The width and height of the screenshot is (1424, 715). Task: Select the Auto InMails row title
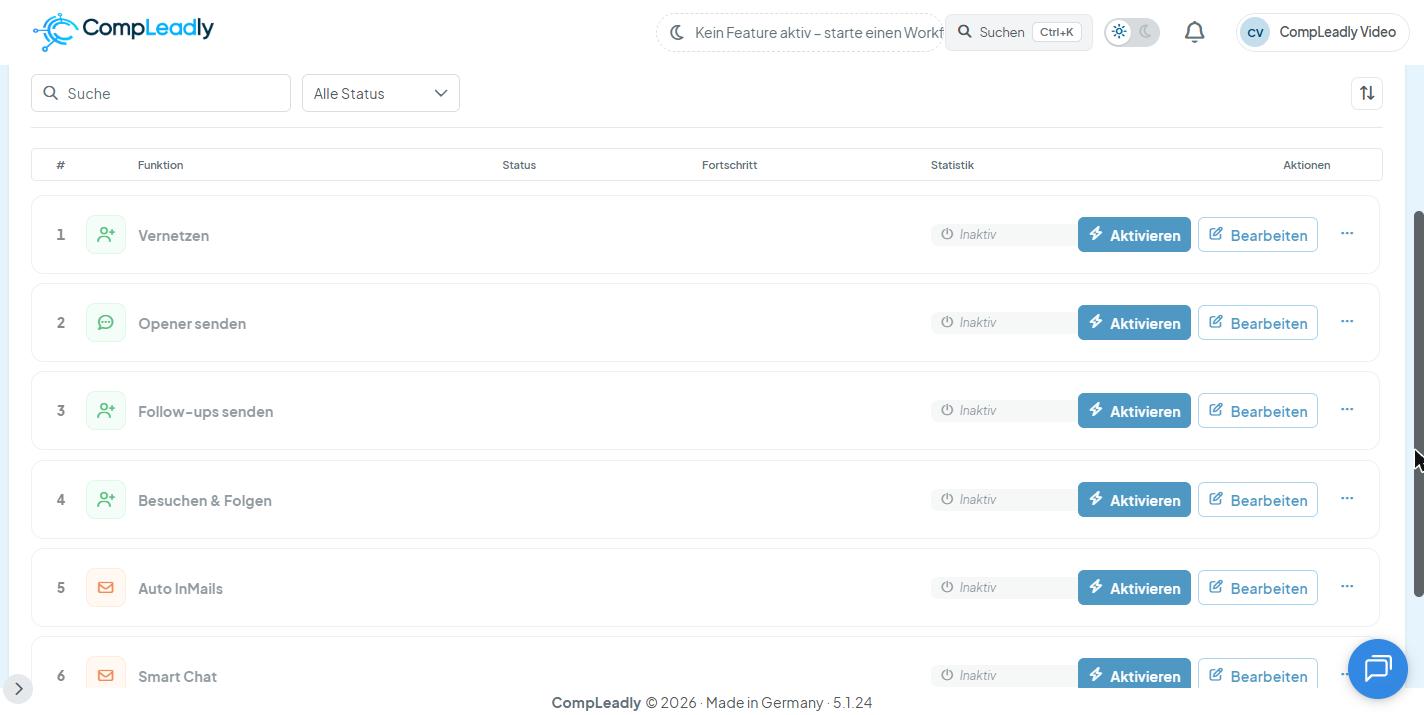[x=180, y=589]
